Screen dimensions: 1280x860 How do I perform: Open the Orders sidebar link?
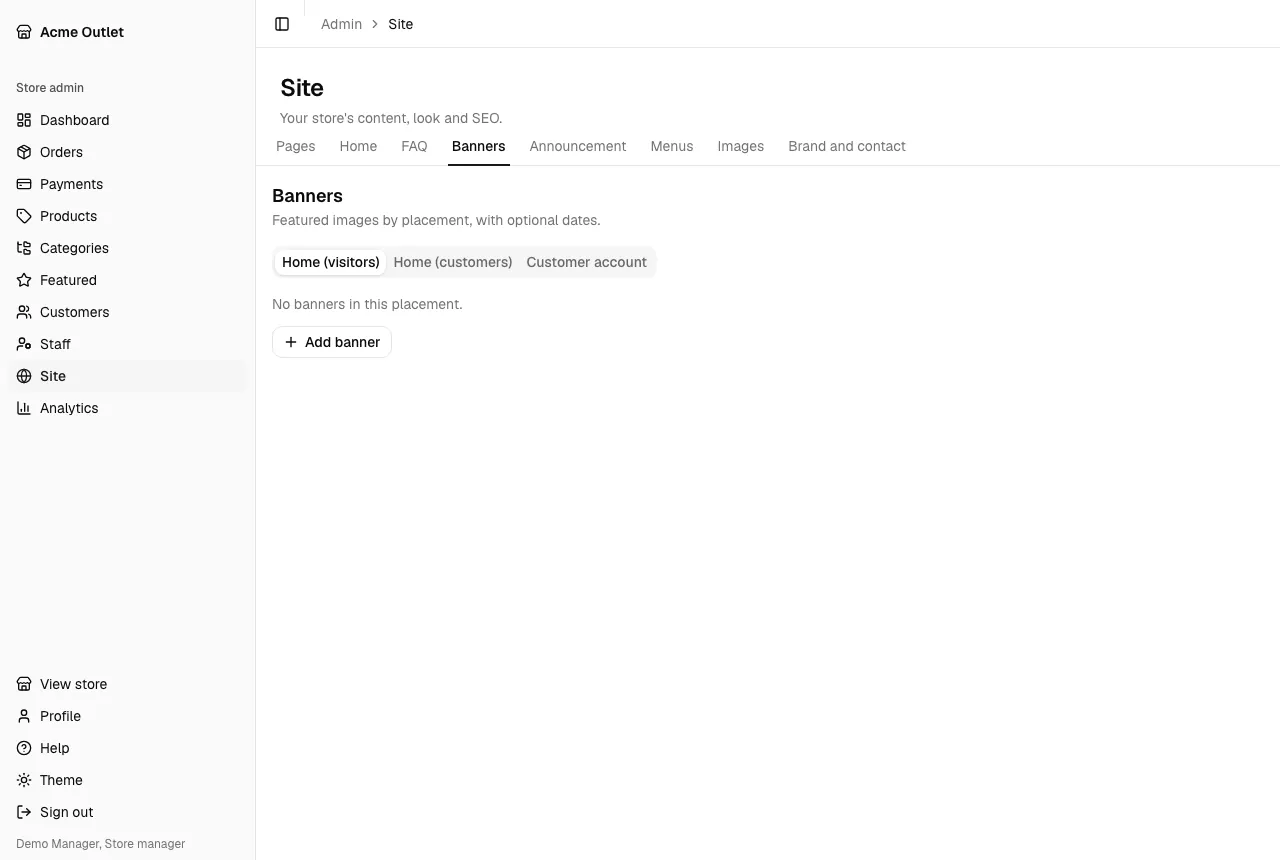coord(128,152)
